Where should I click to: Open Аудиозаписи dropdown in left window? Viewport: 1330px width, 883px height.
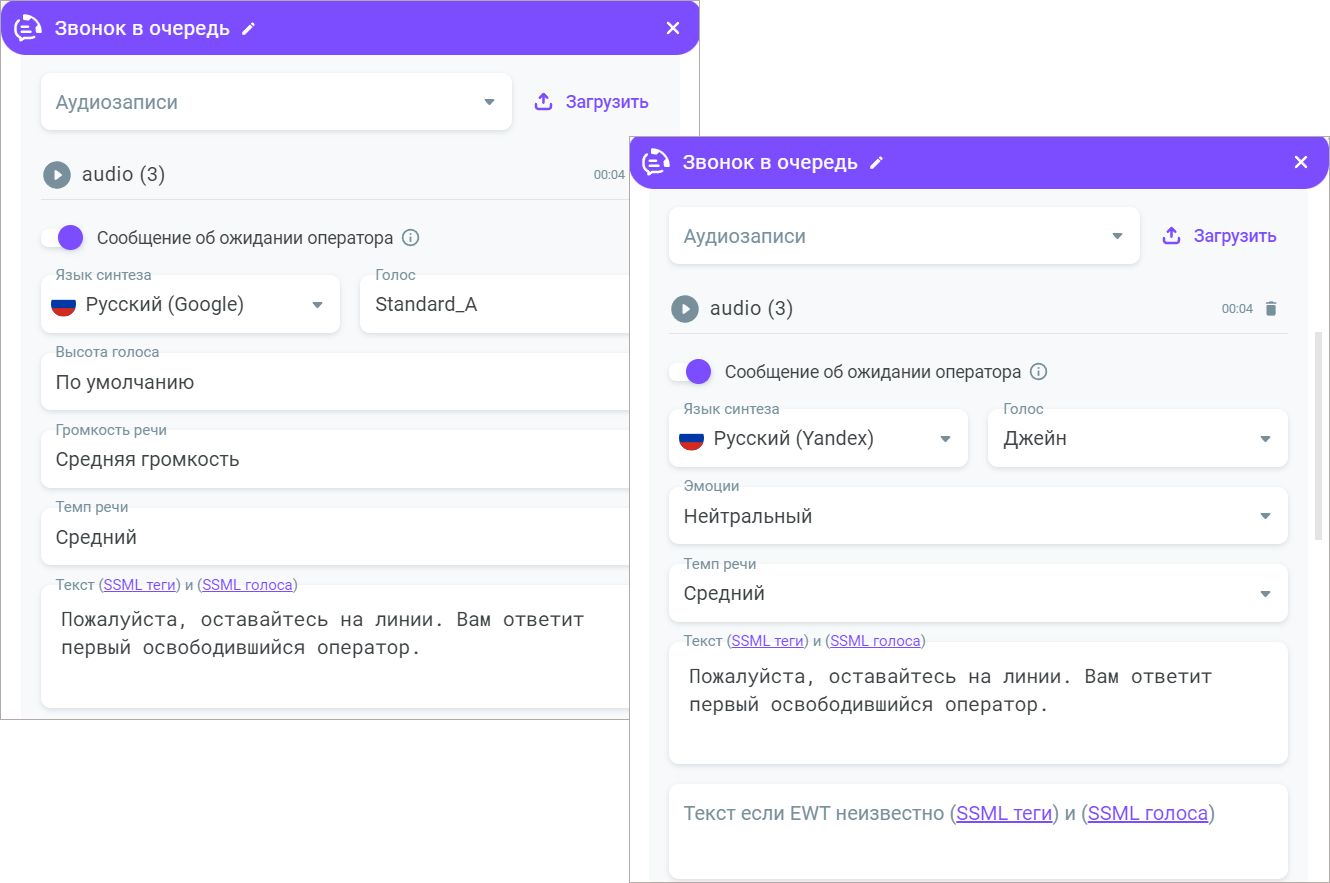point(276,102)
